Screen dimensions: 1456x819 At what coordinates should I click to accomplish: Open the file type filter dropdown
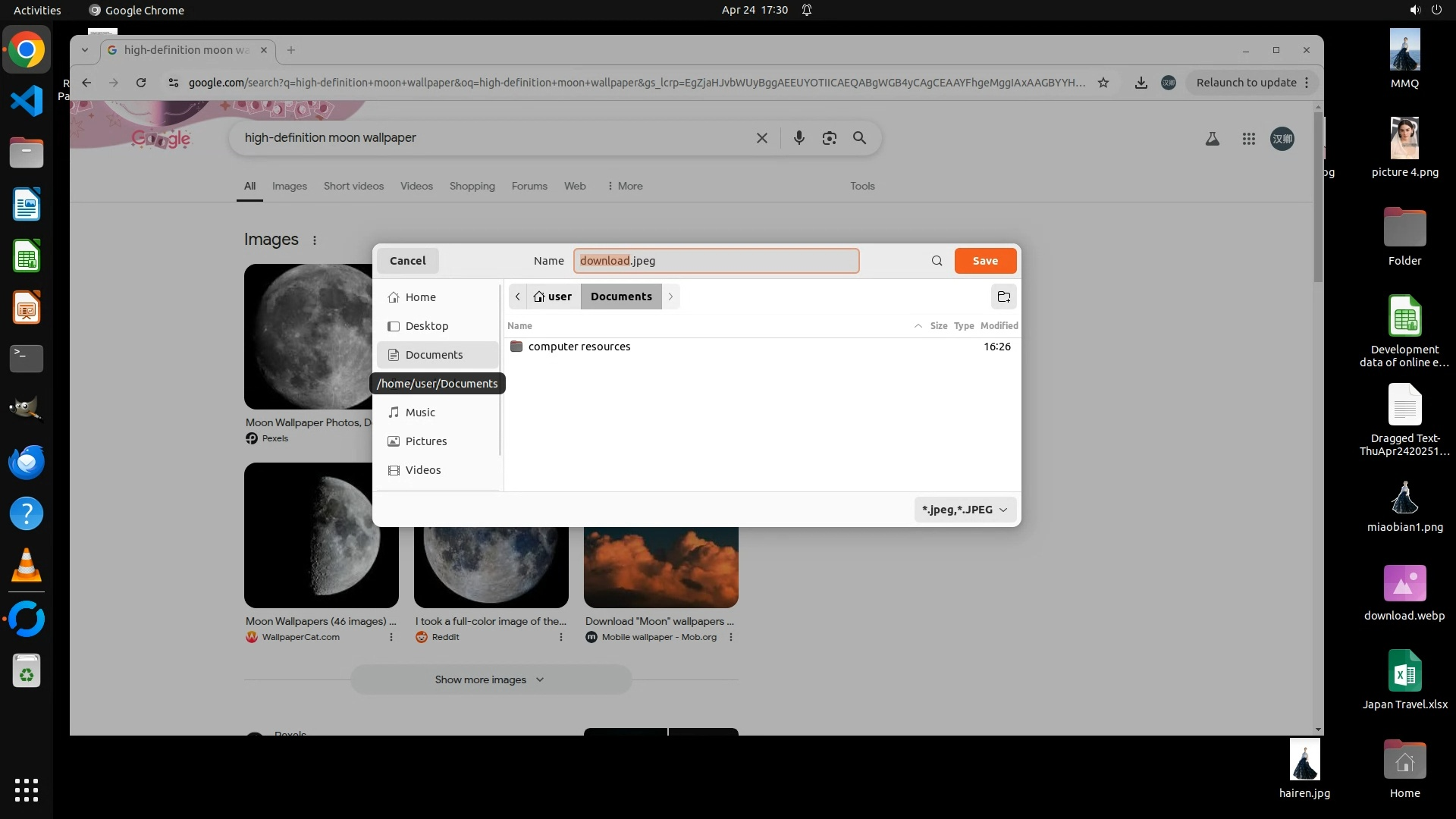pyautogui.click(x=964, y=510)
